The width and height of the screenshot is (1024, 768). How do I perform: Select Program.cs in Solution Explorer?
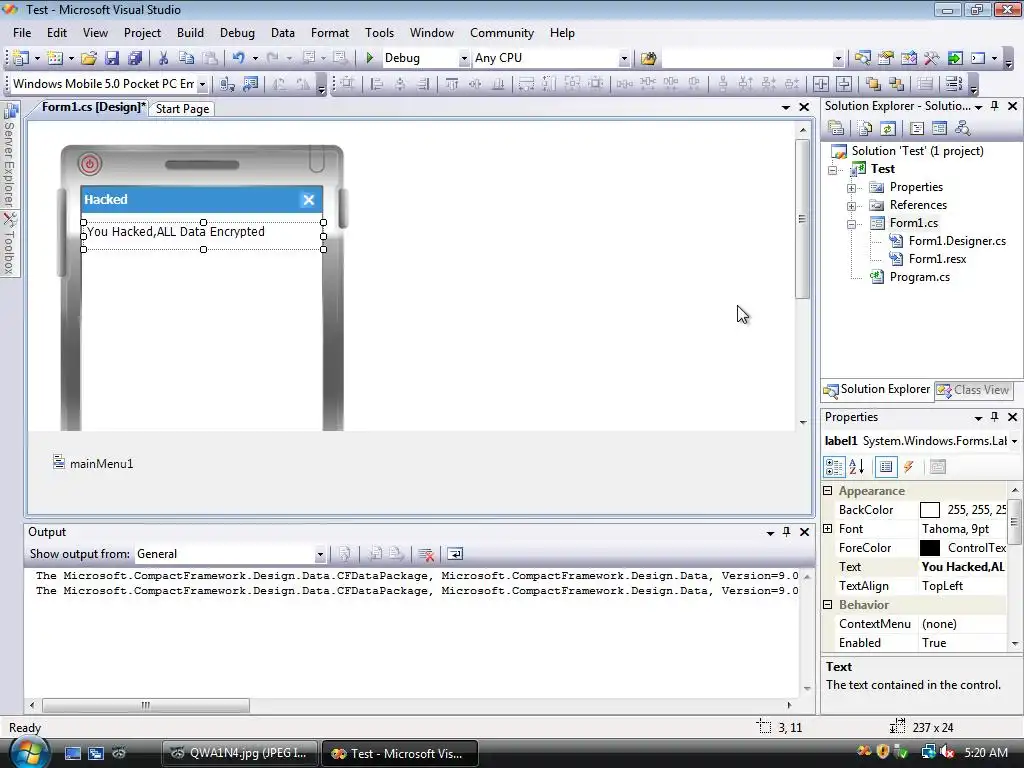[x=920, y=277]
